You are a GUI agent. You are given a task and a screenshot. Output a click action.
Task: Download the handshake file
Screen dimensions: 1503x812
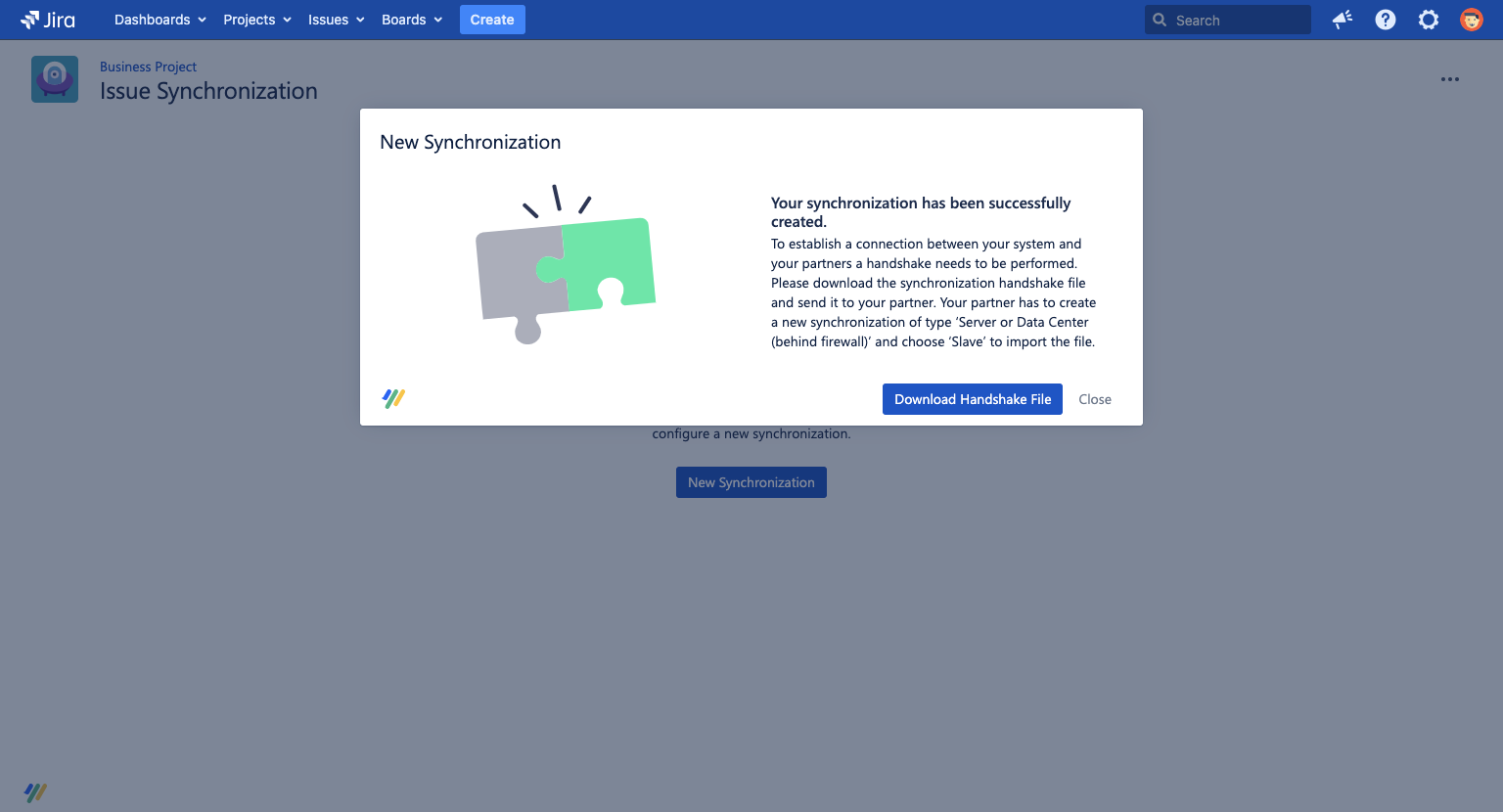tap(972, 399)
